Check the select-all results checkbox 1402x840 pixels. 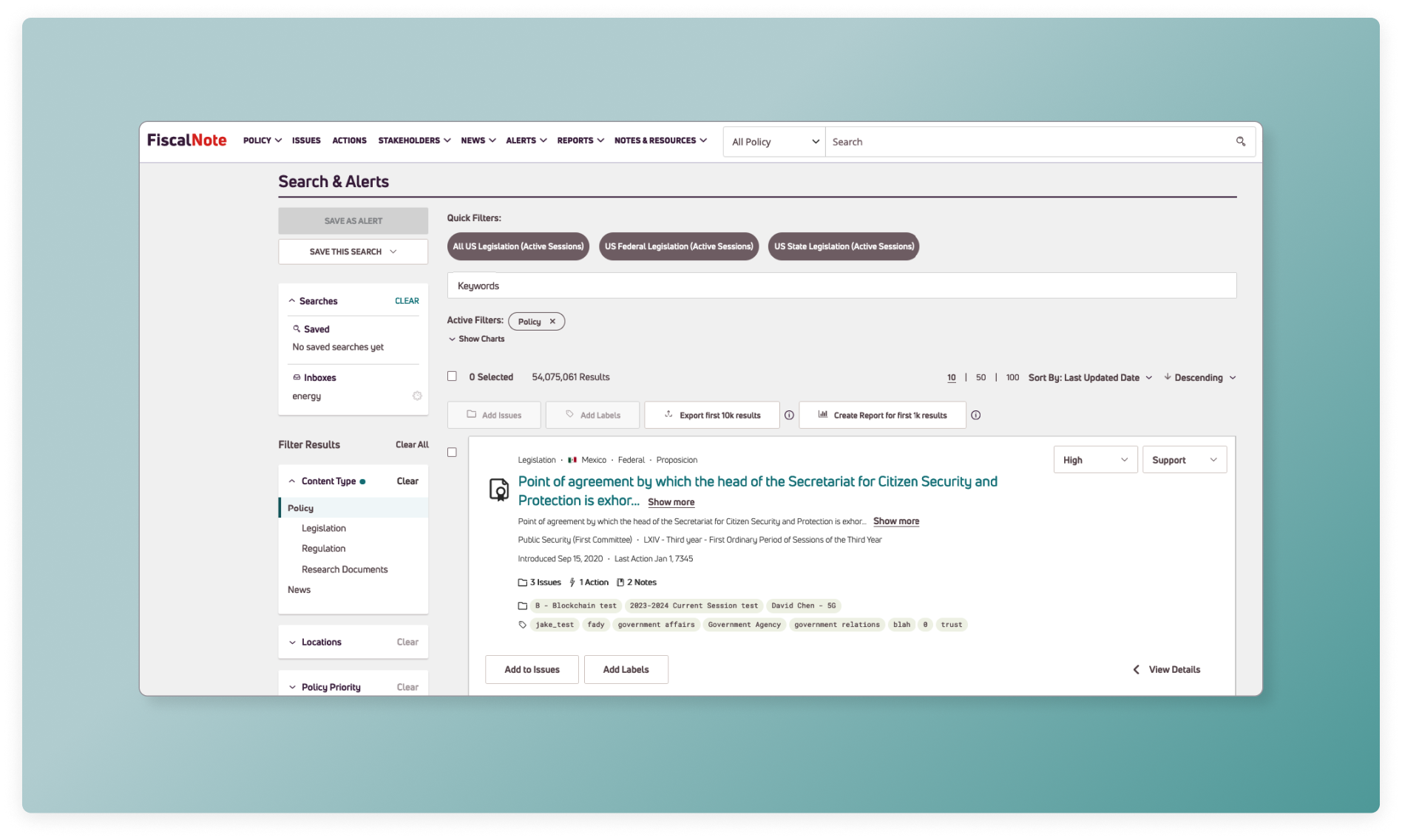click(x=452, y=376)
